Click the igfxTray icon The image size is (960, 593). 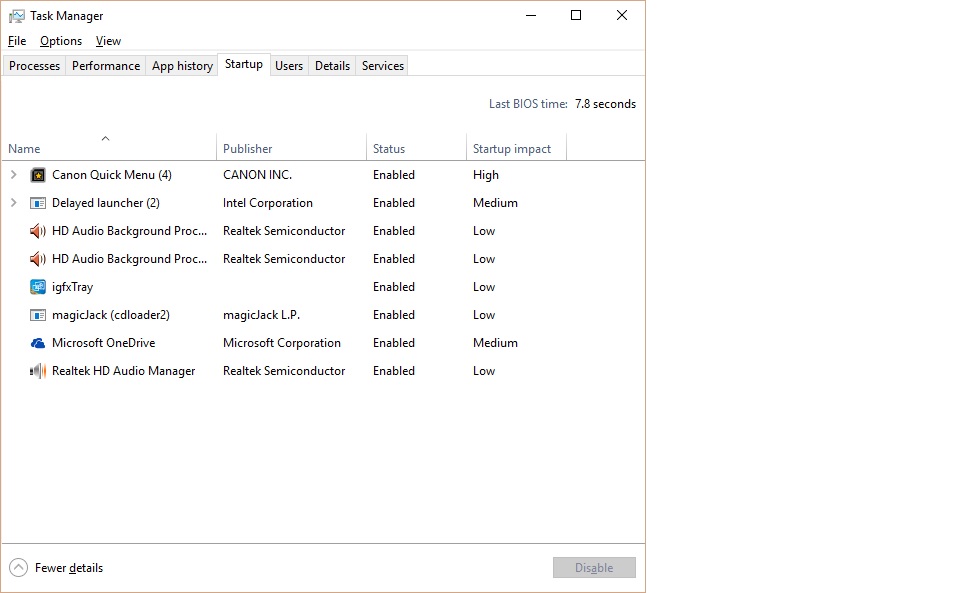[x=38, y=286]
